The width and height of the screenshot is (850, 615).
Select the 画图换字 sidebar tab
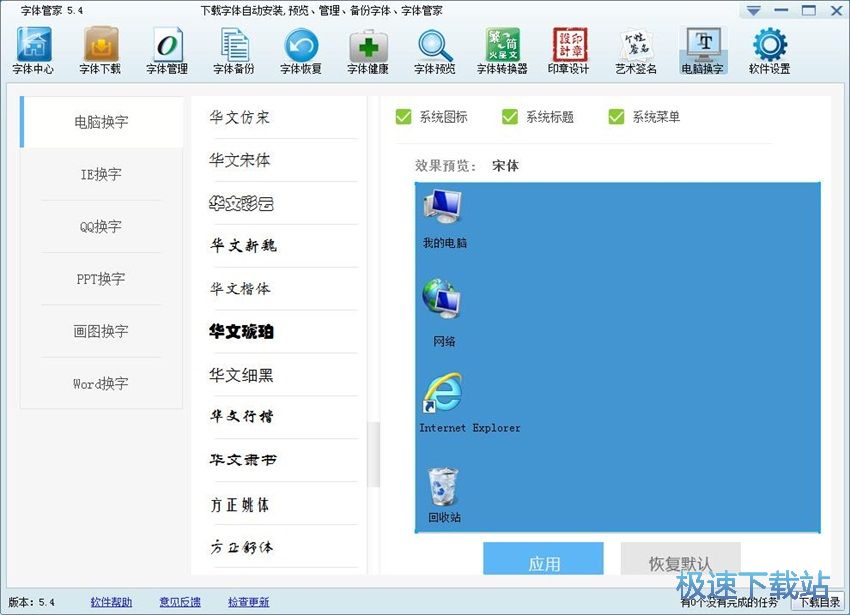(x=101, y=331)
